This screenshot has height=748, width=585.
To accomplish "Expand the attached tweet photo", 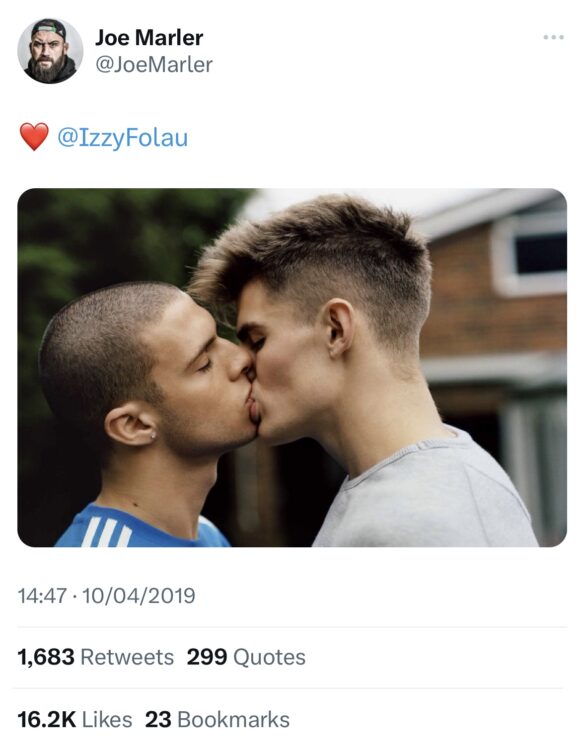I will [292, 367].
